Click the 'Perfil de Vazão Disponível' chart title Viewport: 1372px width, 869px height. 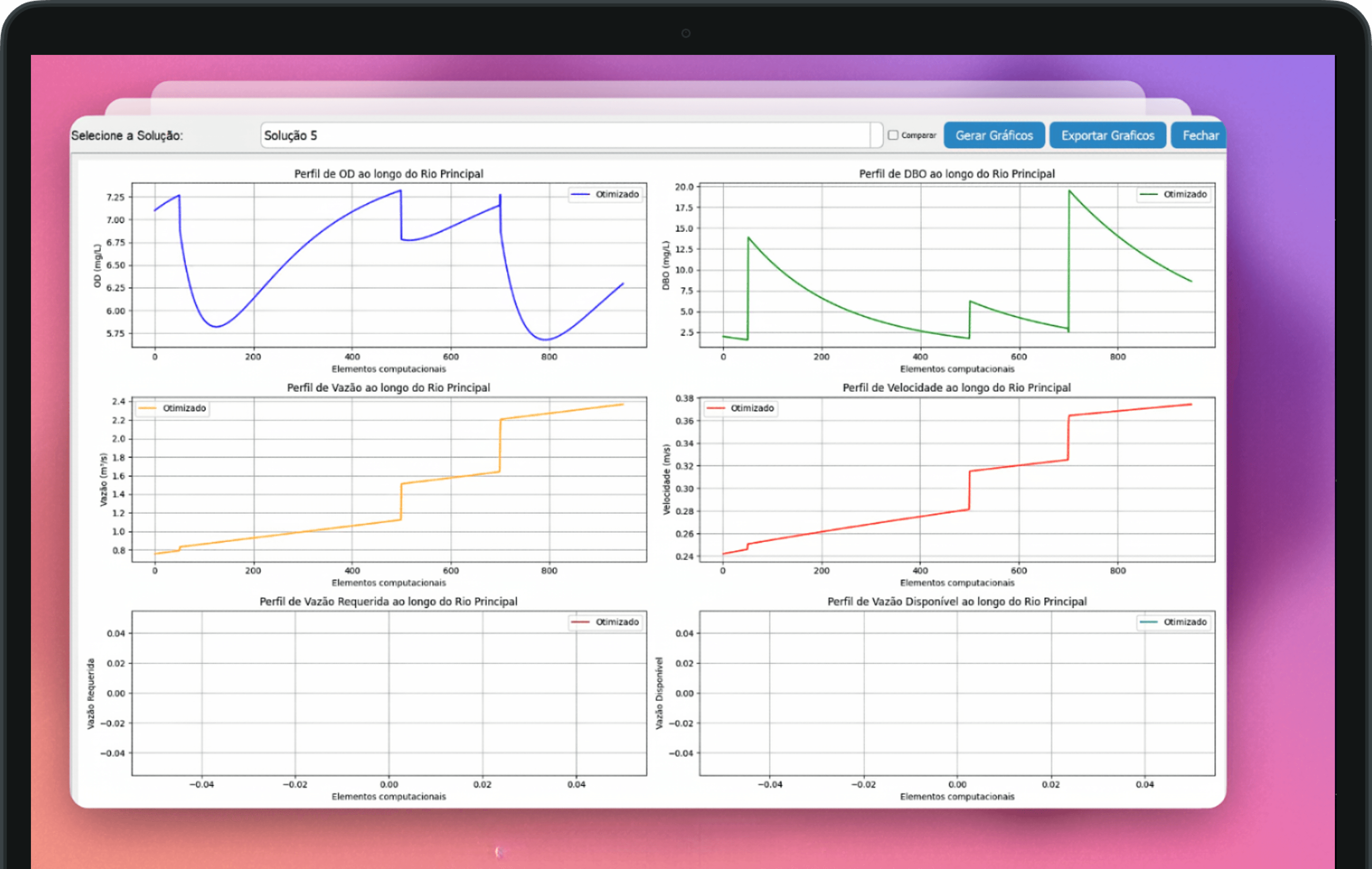pyautogui.click(x=957, y=601)
